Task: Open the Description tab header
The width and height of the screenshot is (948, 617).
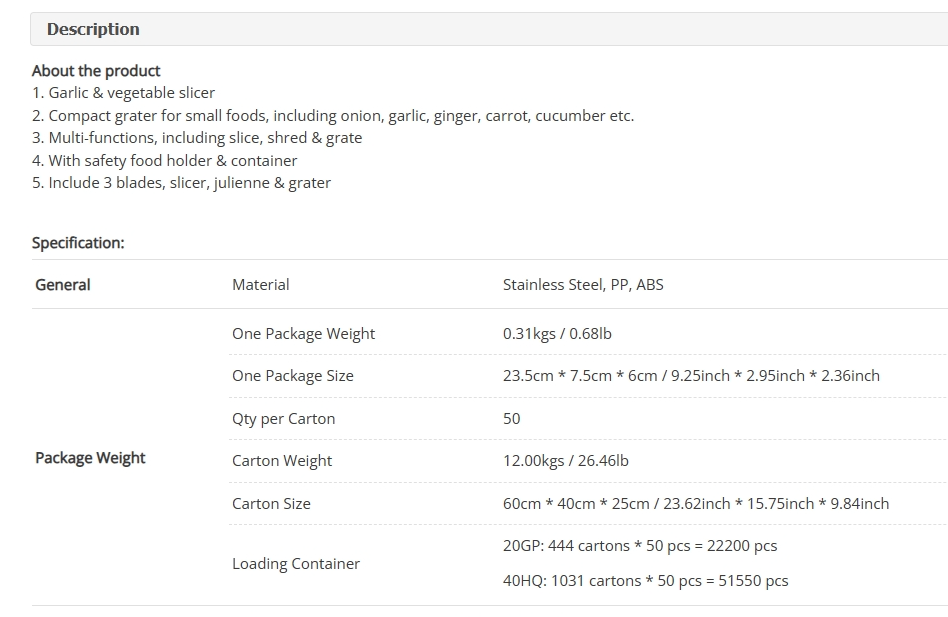Action: (x=489, y=29)
